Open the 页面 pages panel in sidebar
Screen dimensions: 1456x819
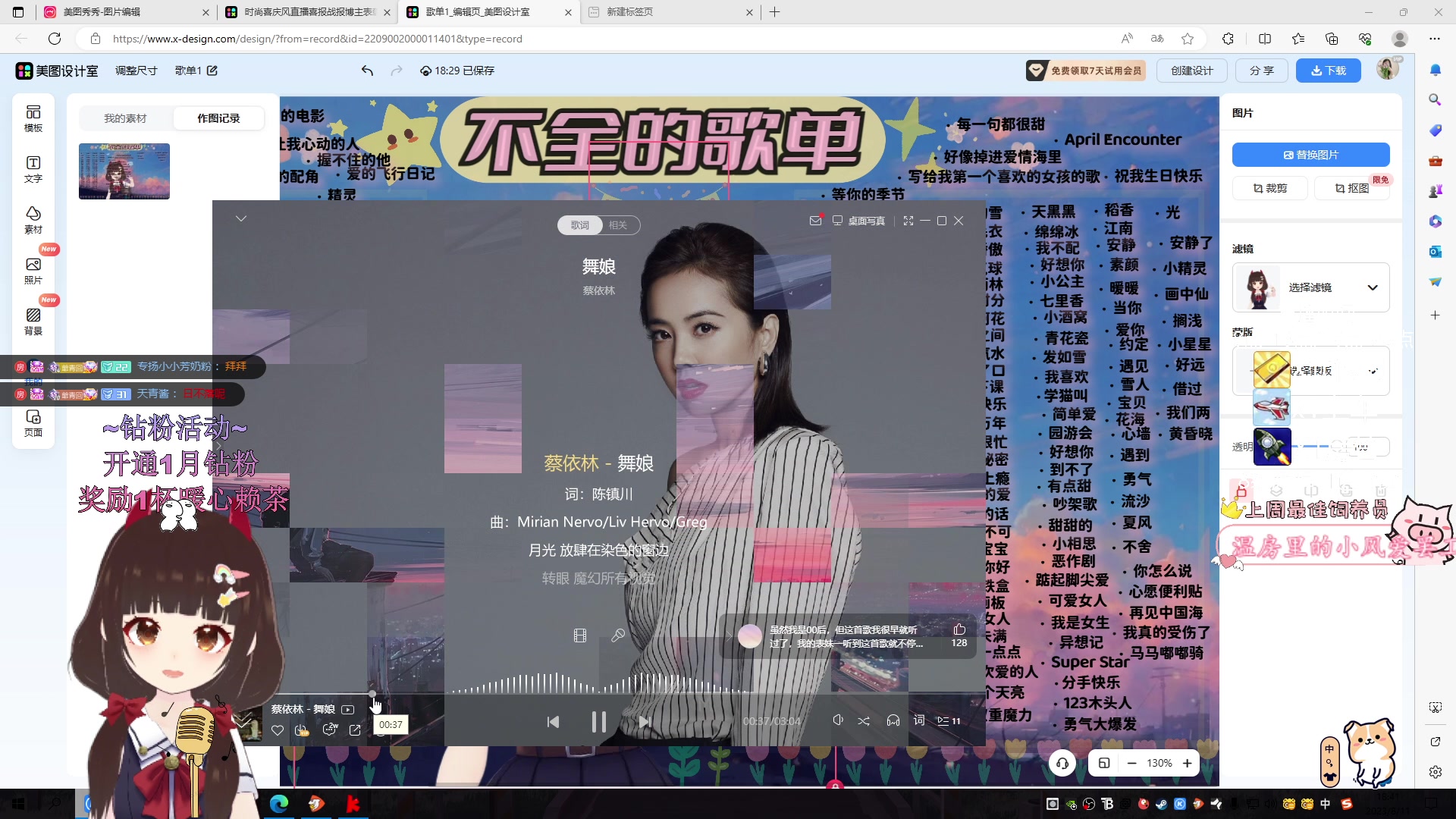(33, 424)
